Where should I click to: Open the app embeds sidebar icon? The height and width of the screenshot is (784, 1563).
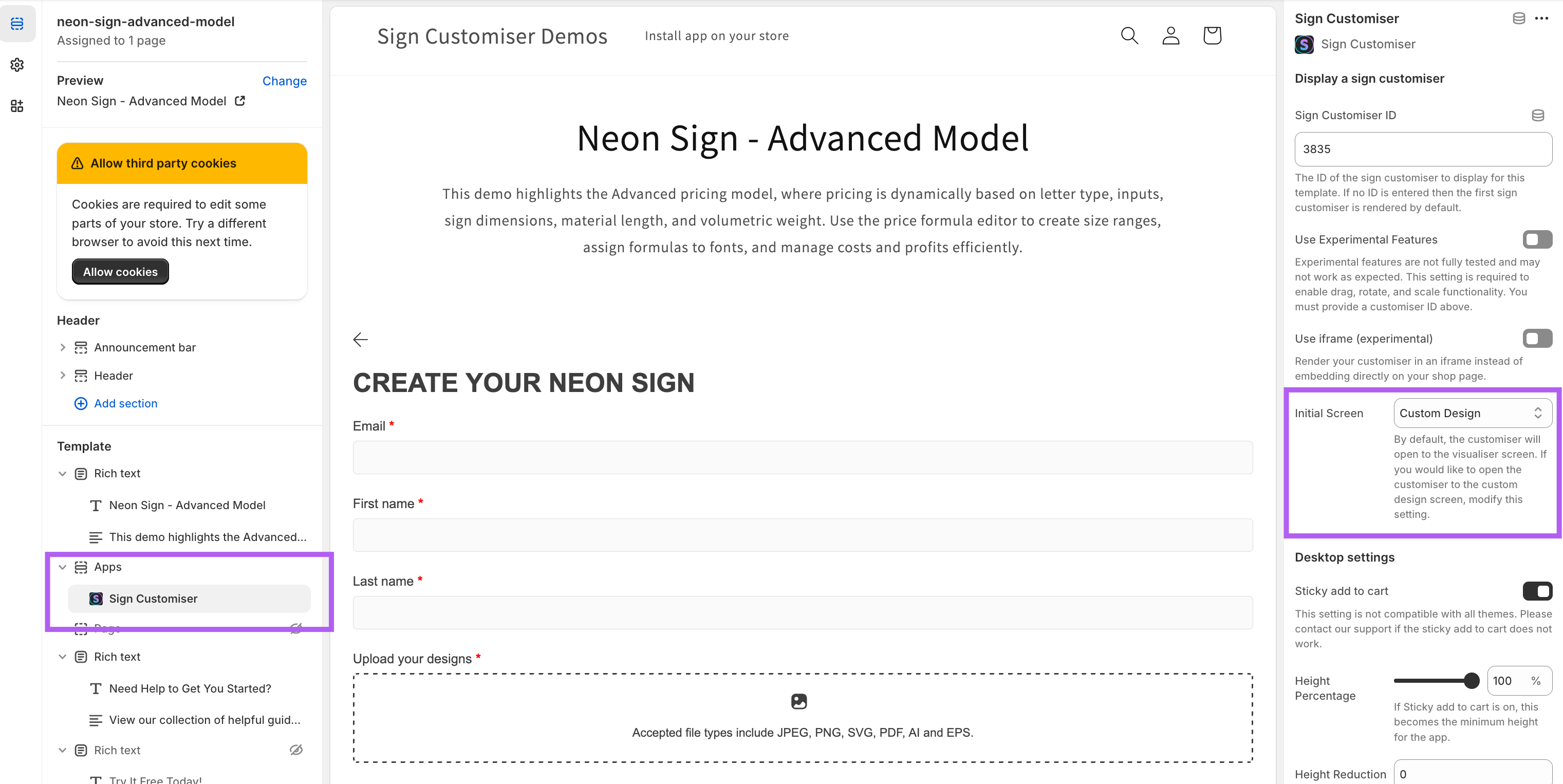click(17, 106)
